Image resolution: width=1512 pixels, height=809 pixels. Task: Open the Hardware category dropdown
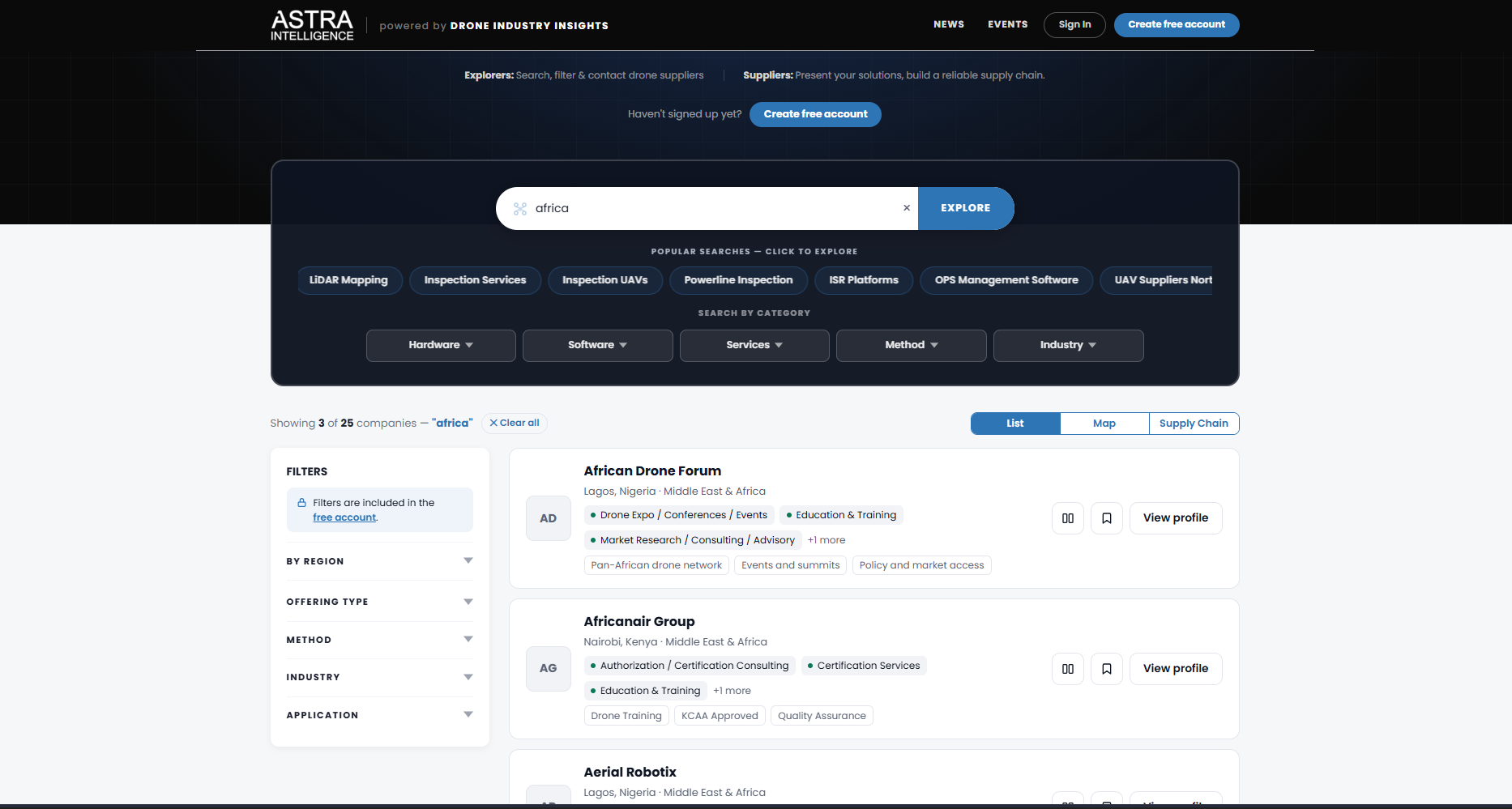441,346
